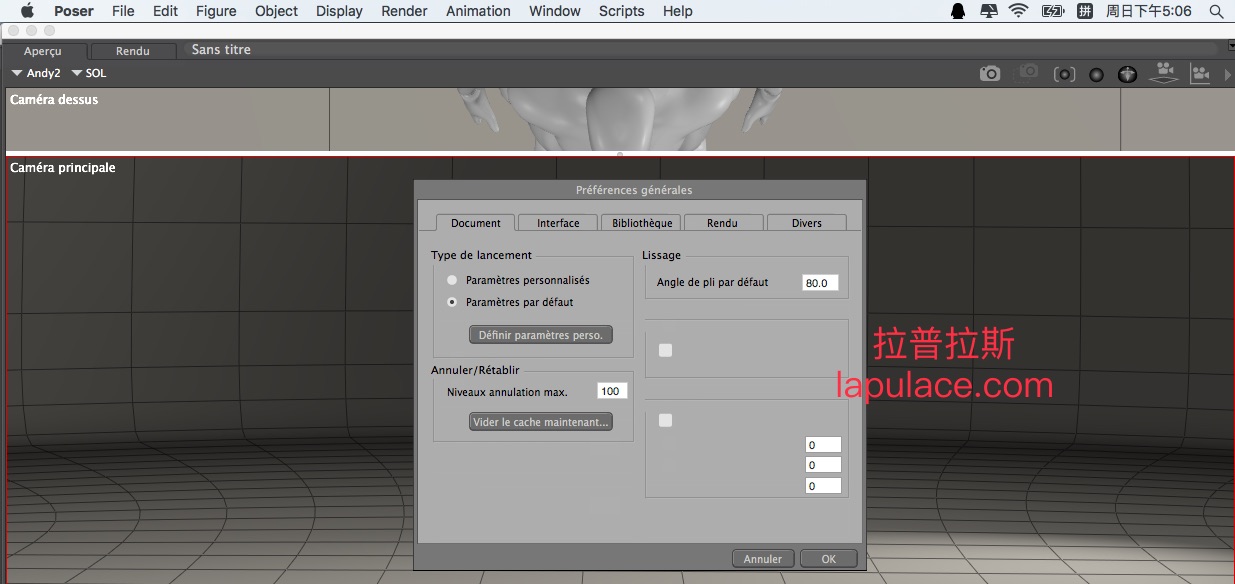The image size is (1235, 584).
Task: Expand the preview toolbar with the right arrow
Action: (x=1228, y=74)
